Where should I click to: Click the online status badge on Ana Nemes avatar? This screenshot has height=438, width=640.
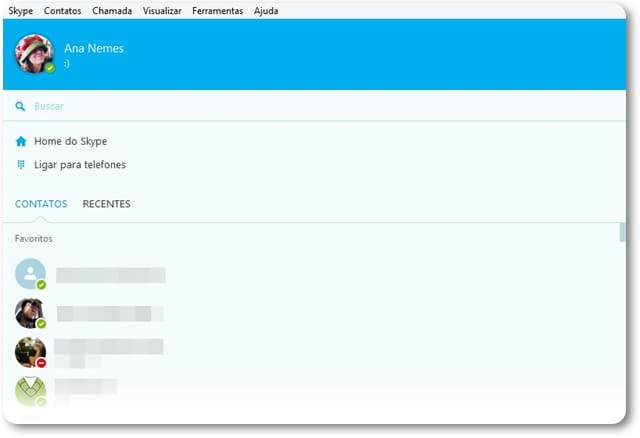[50, 68]
